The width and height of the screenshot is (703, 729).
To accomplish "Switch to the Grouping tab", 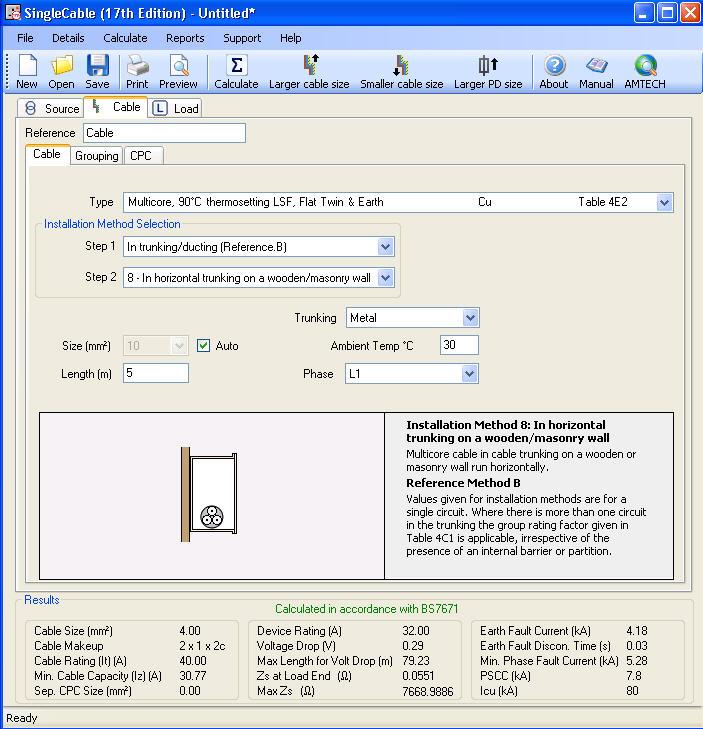I will (x=97, y=156).
